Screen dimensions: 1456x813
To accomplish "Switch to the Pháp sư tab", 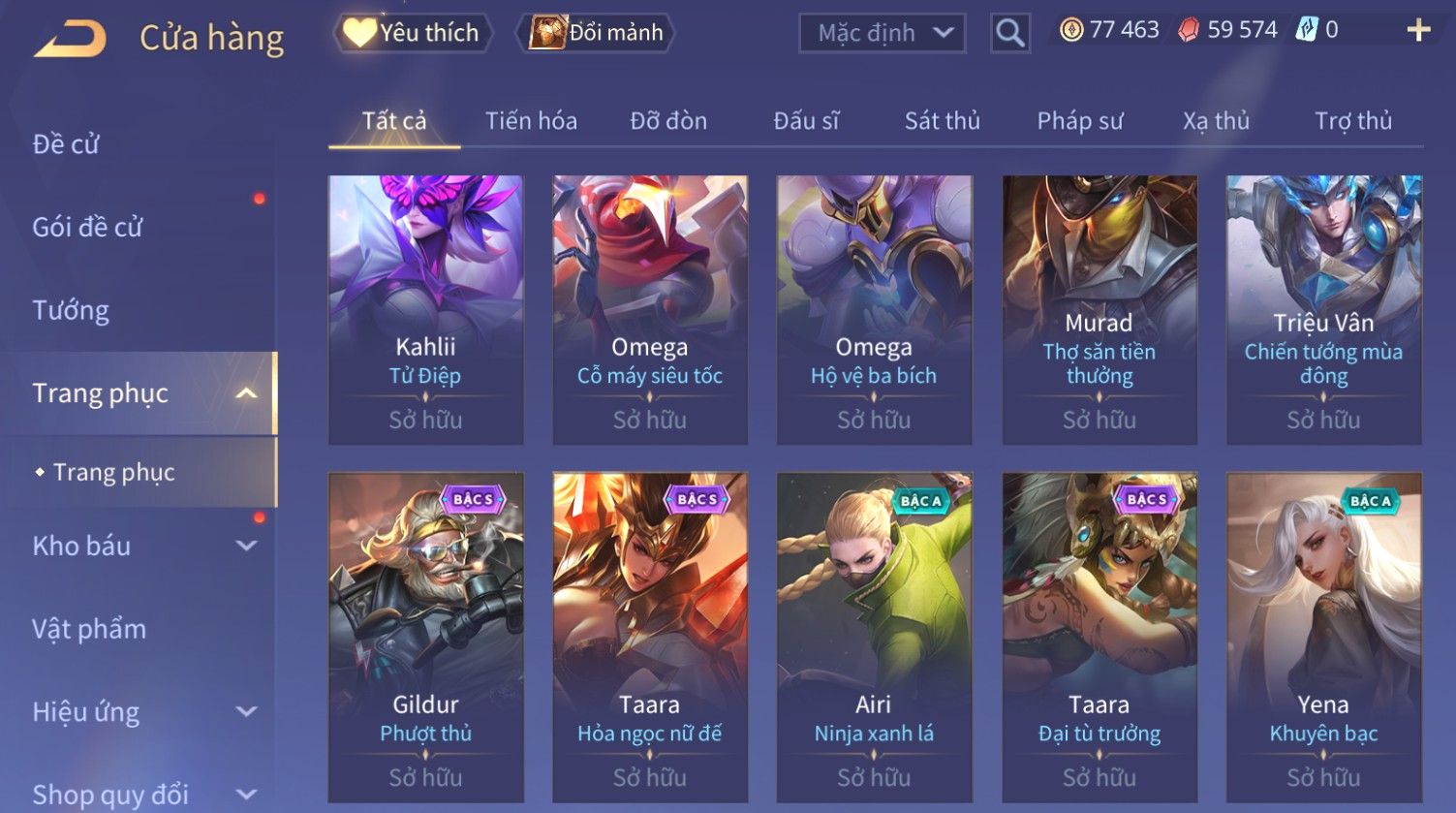I will pos(1080,121).
